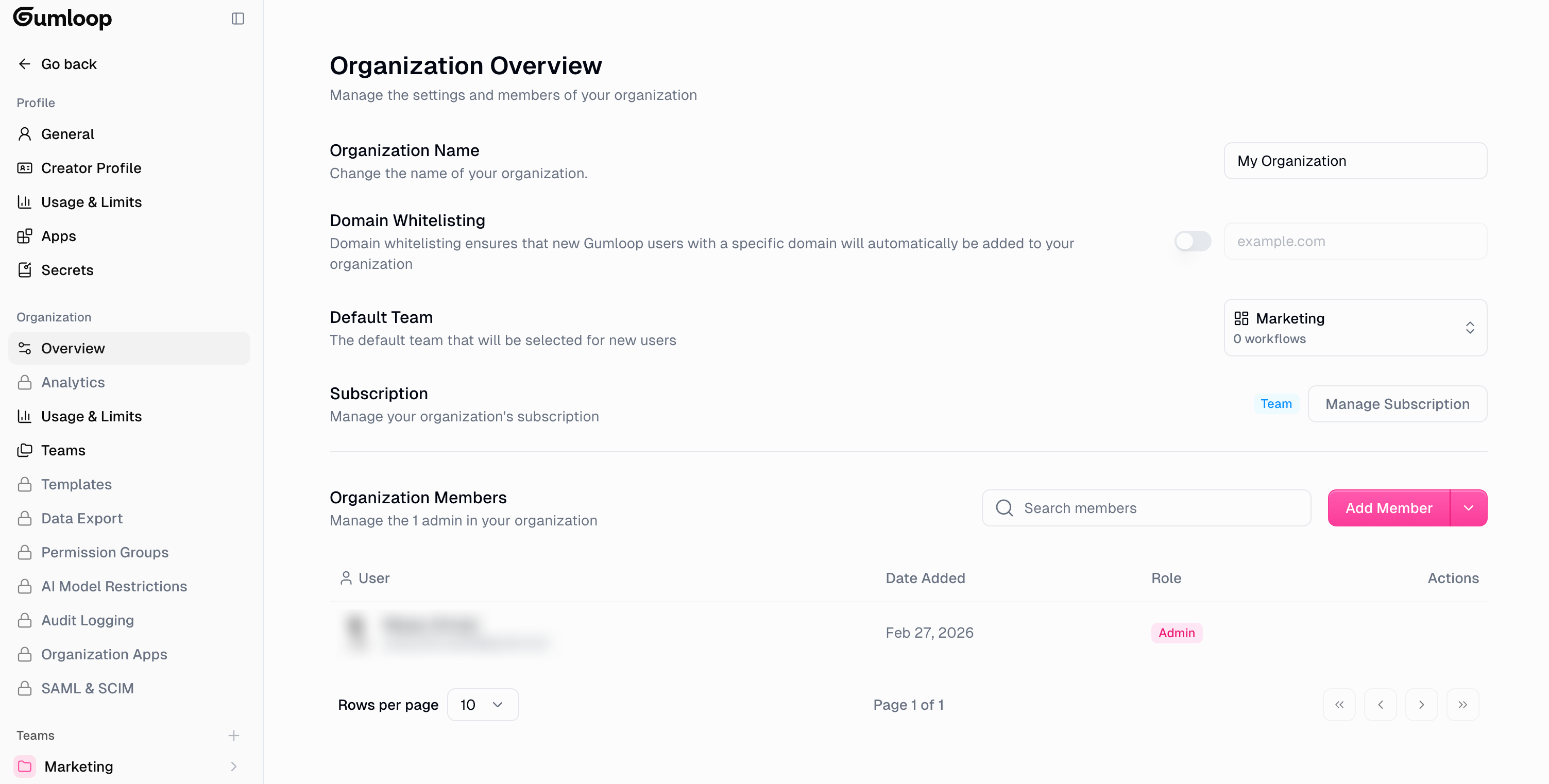Click the lock icon beside SAML & SCIM
Screen dimensions: 1549x784
coord(25,688)
